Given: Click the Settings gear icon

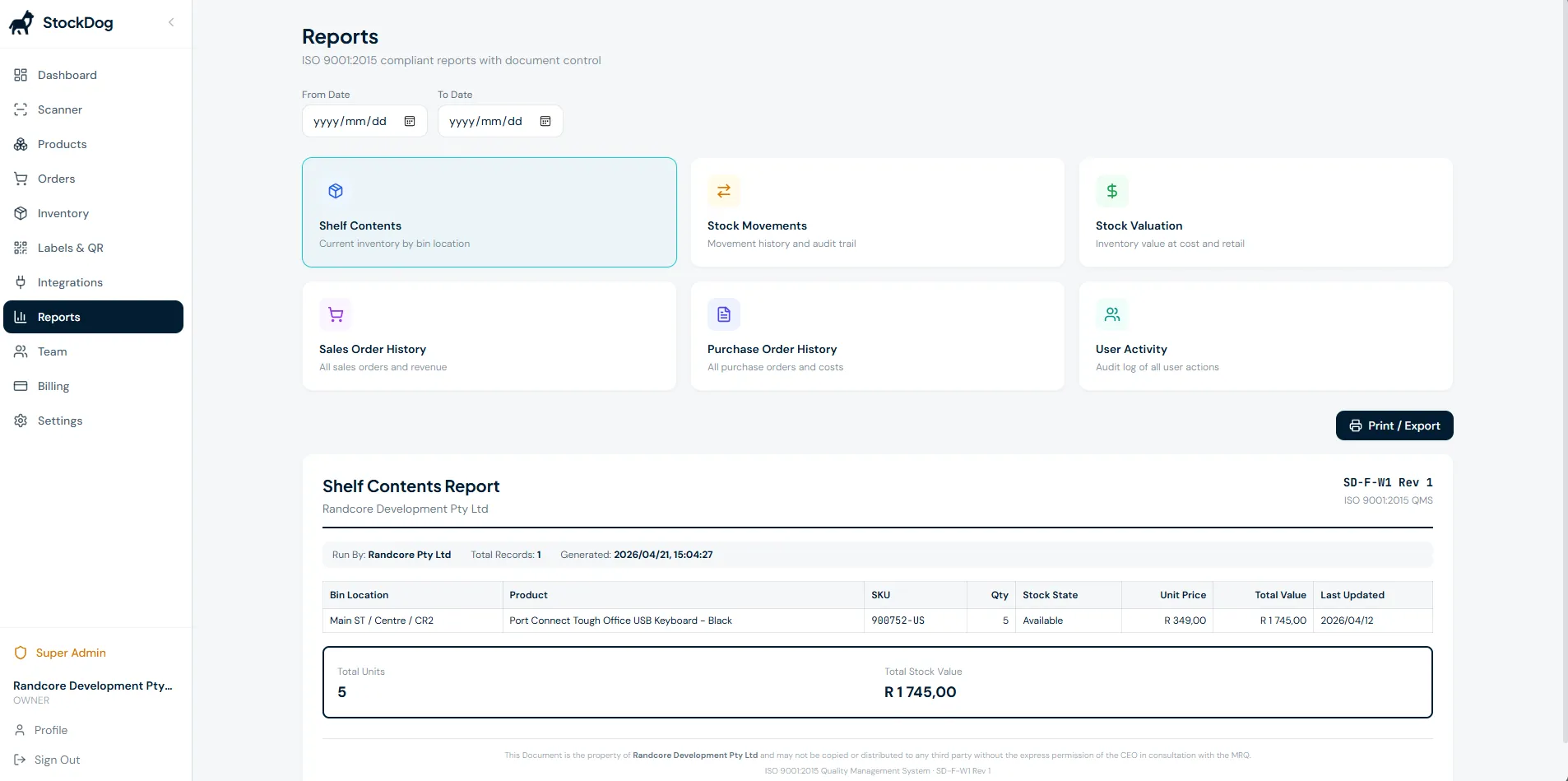Looking at the screenshot, I should [21, 421].
